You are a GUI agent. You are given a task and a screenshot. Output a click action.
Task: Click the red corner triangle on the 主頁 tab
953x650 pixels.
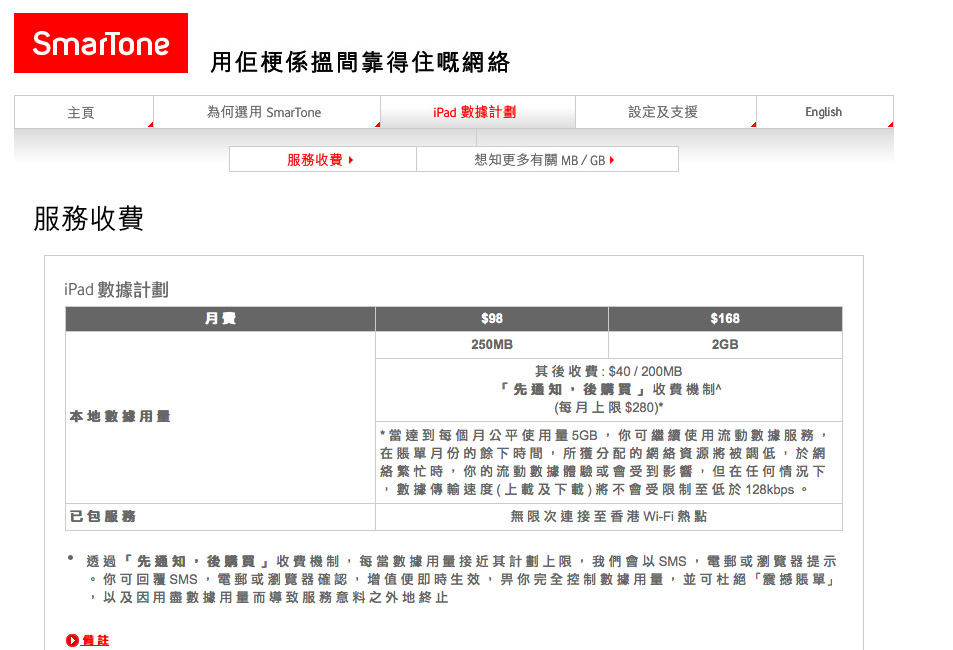pyautogui.click(x=150, y=124)
